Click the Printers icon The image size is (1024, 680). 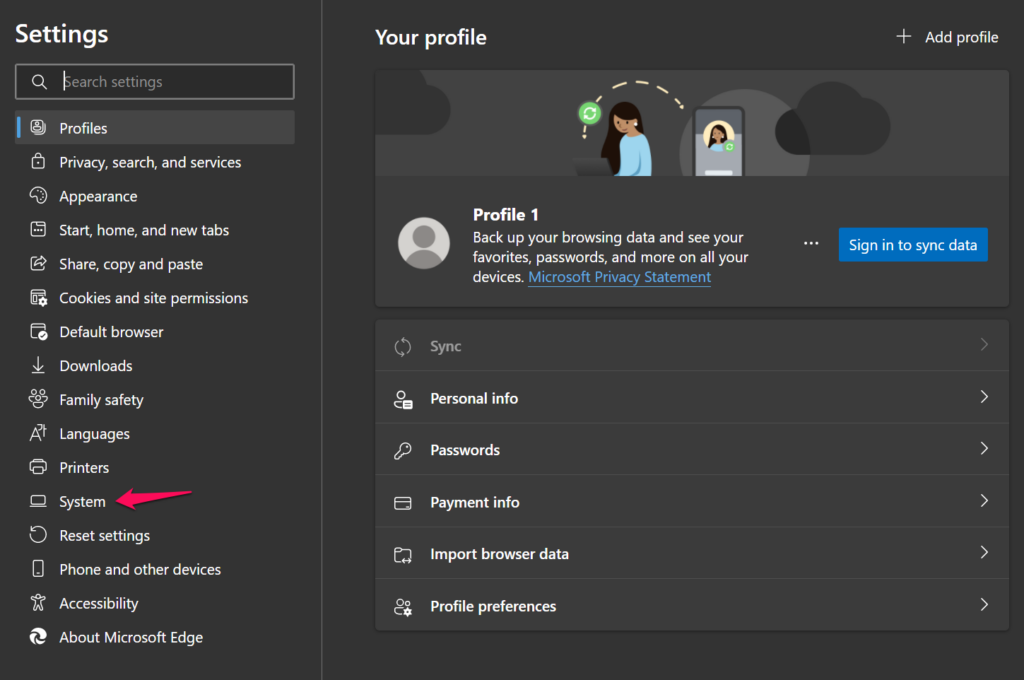39,467
